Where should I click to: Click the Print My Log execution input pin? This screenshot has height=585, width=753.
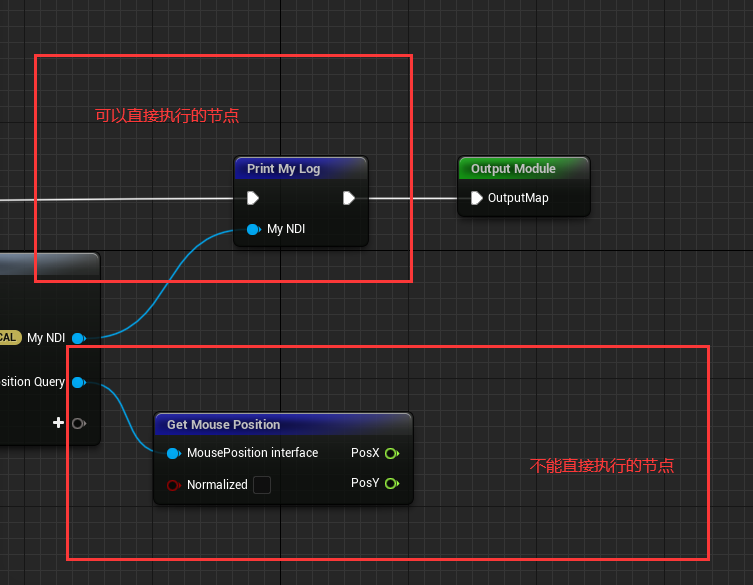253,198
